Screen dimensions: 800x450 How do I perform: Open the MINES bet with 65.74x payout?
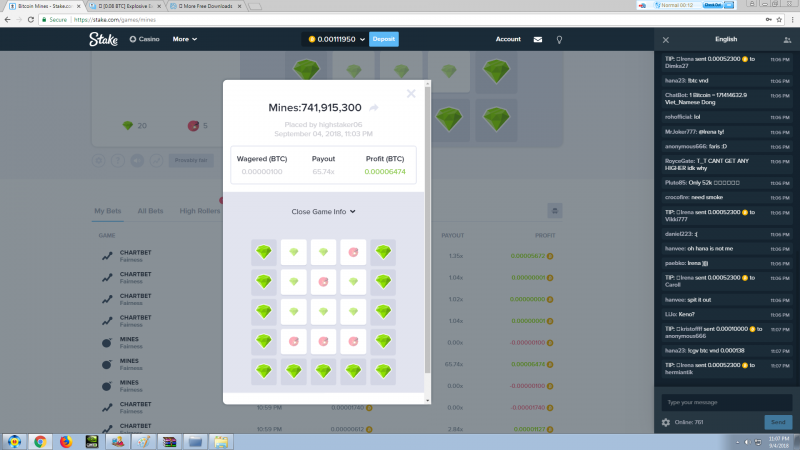click(327, 364)
